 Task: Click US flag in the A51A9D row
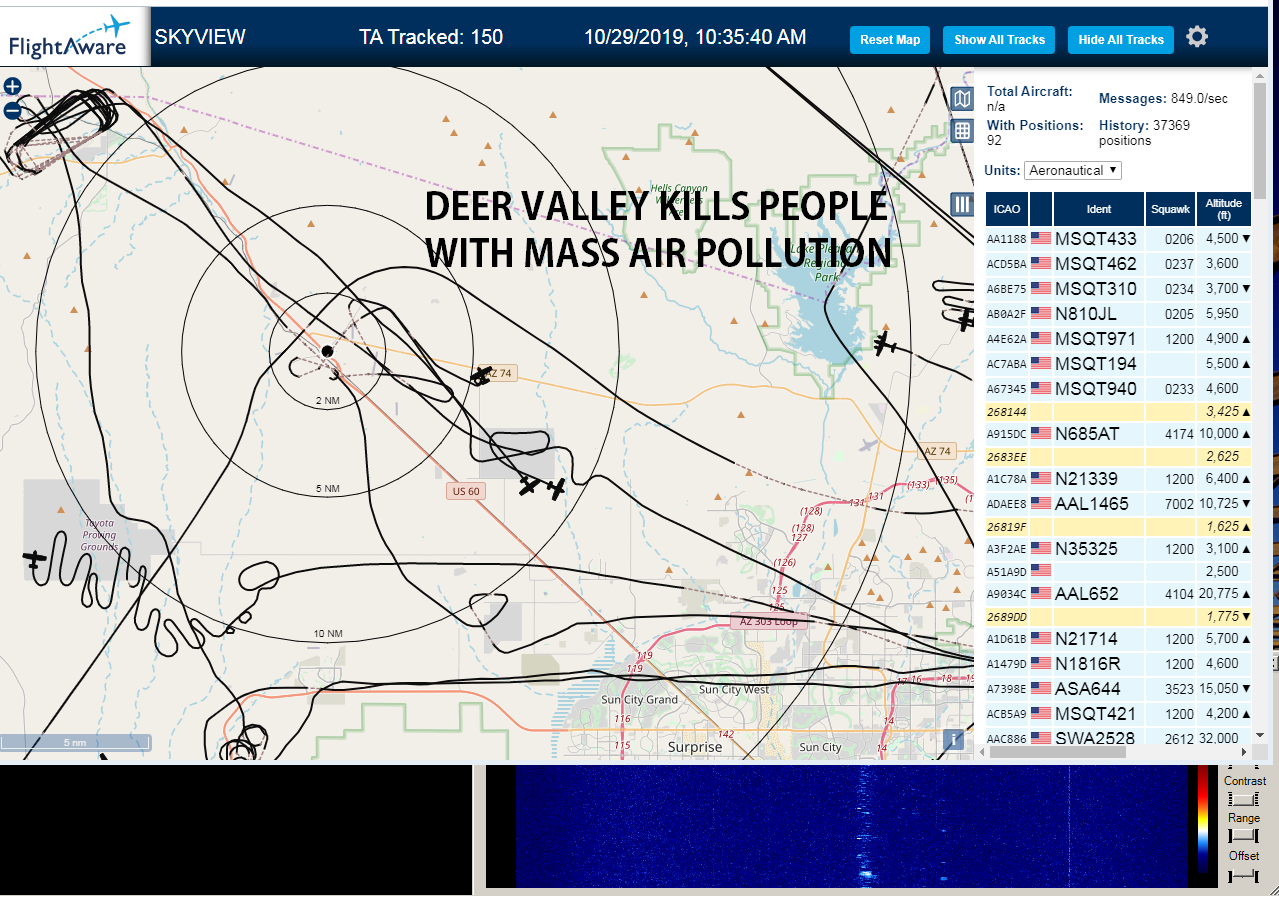point(1041,571)
